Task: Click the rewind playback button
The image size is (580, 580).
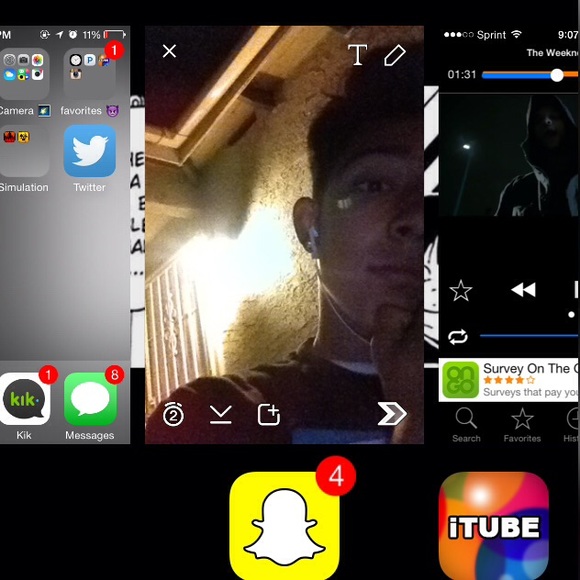Action: [523, 290]
